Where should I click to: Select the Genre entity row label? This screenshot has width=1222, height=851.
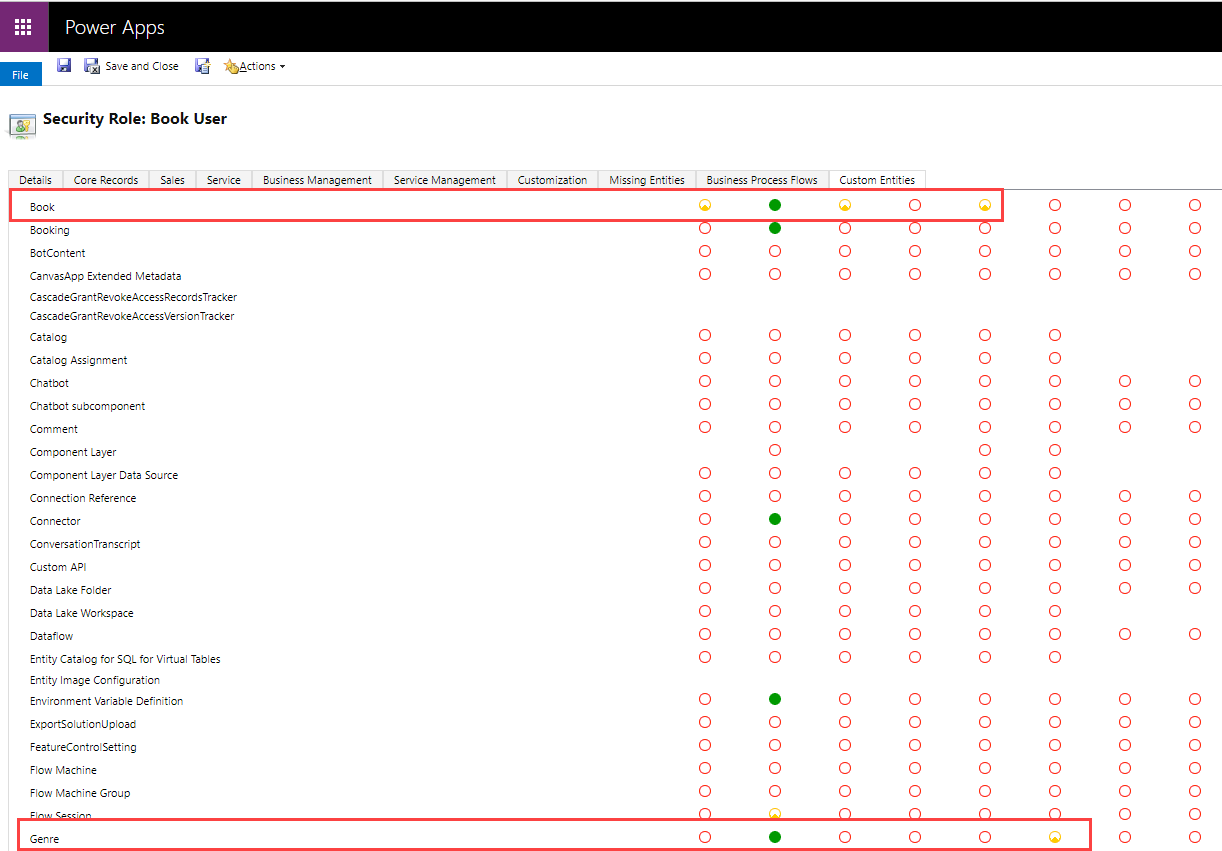[45, 839]
